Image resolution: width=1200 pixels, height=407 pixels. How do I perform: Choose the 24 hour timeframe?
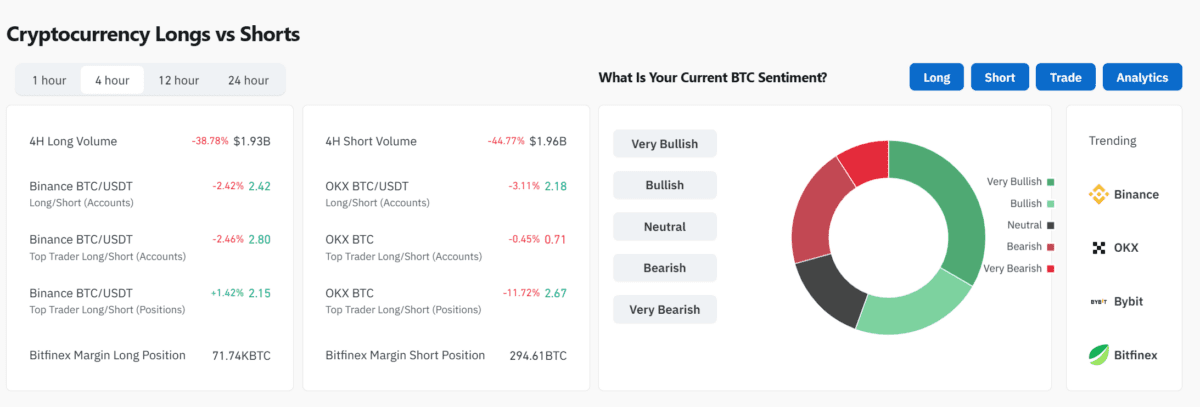point(248,80)
